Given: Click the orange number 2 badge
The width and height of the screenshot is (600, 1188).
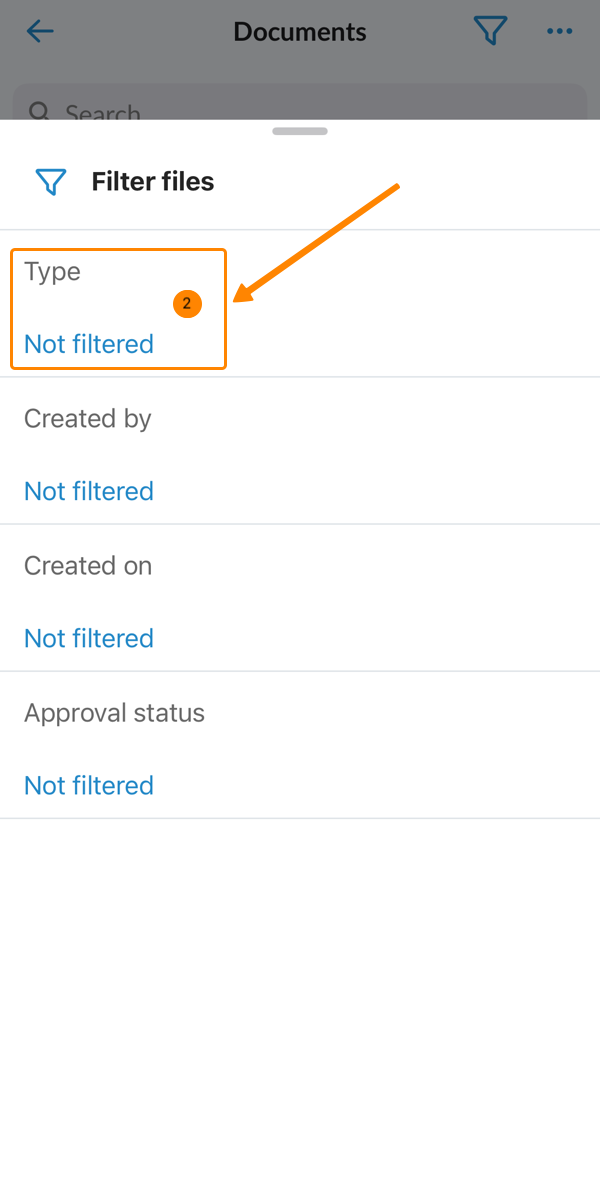Looking at the screenshot, I should pyautogui.click(x=187, y=304).
